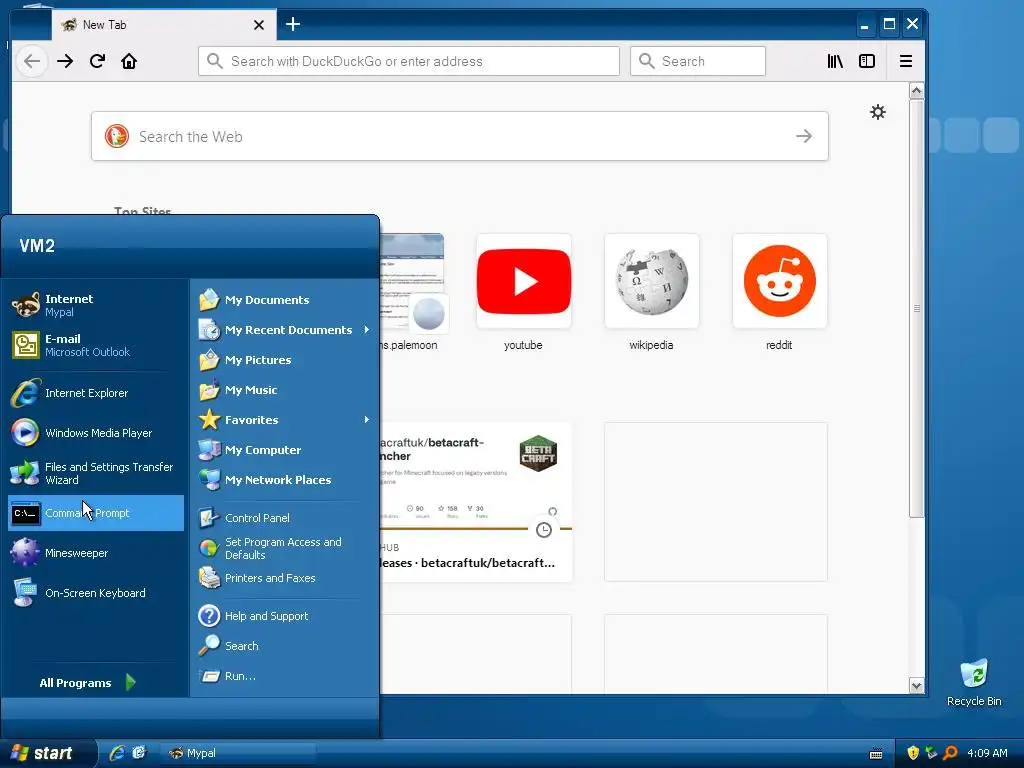This screenshot has height=768, width=1024.
Task: Click the security shield tray icon
Action: 913,753
